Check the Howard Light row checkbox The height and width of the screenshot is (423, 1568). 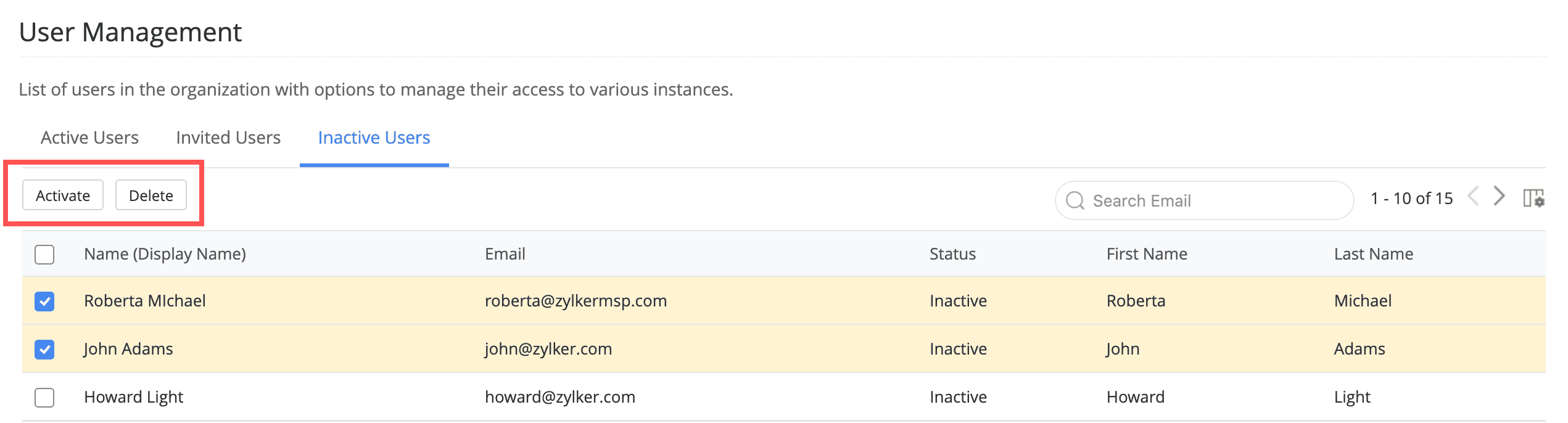tap(44, 398)
